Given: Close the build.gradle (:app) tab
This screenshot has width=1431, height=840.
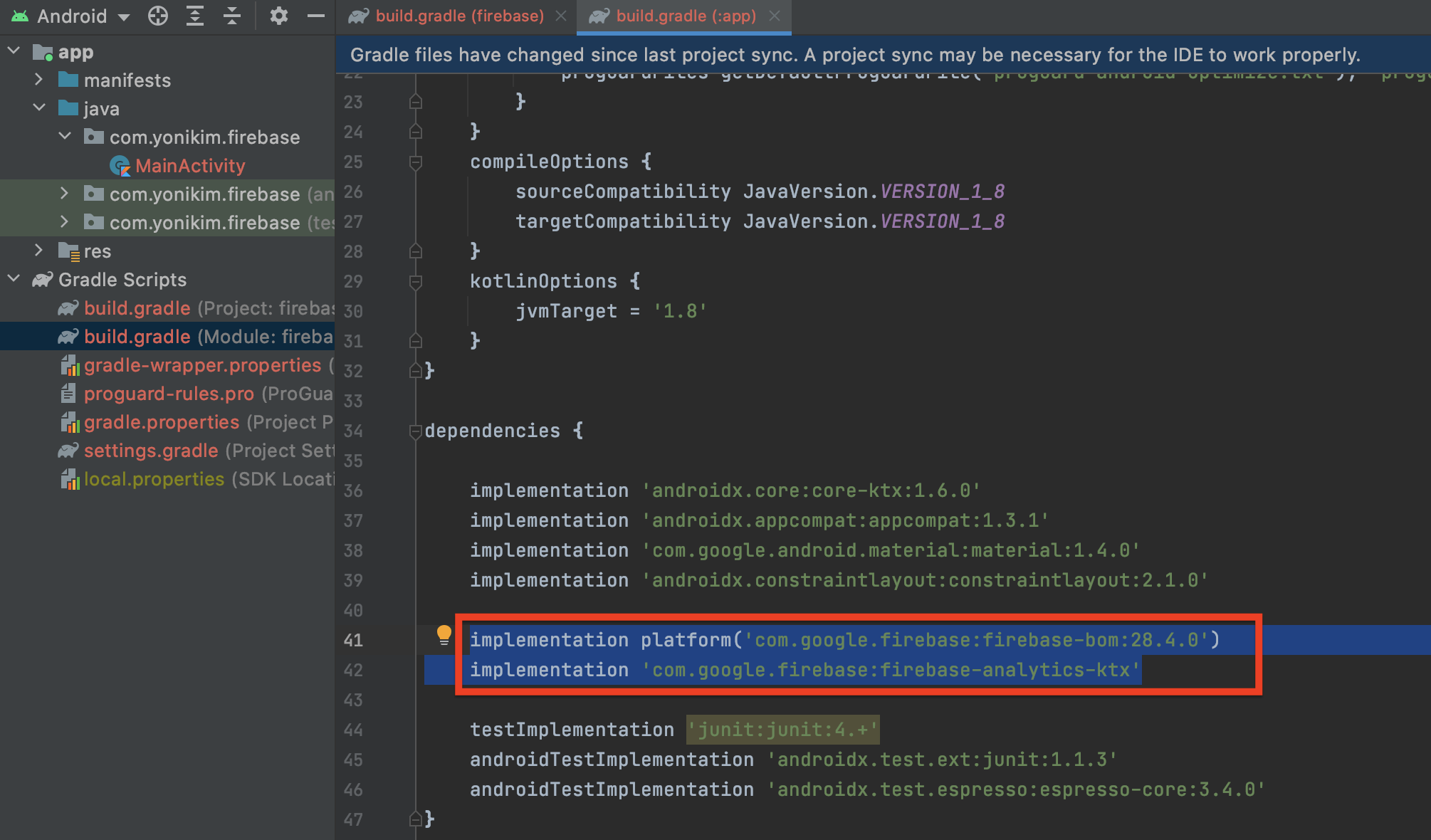Looking at the screenshot, I should click(775, 16).
